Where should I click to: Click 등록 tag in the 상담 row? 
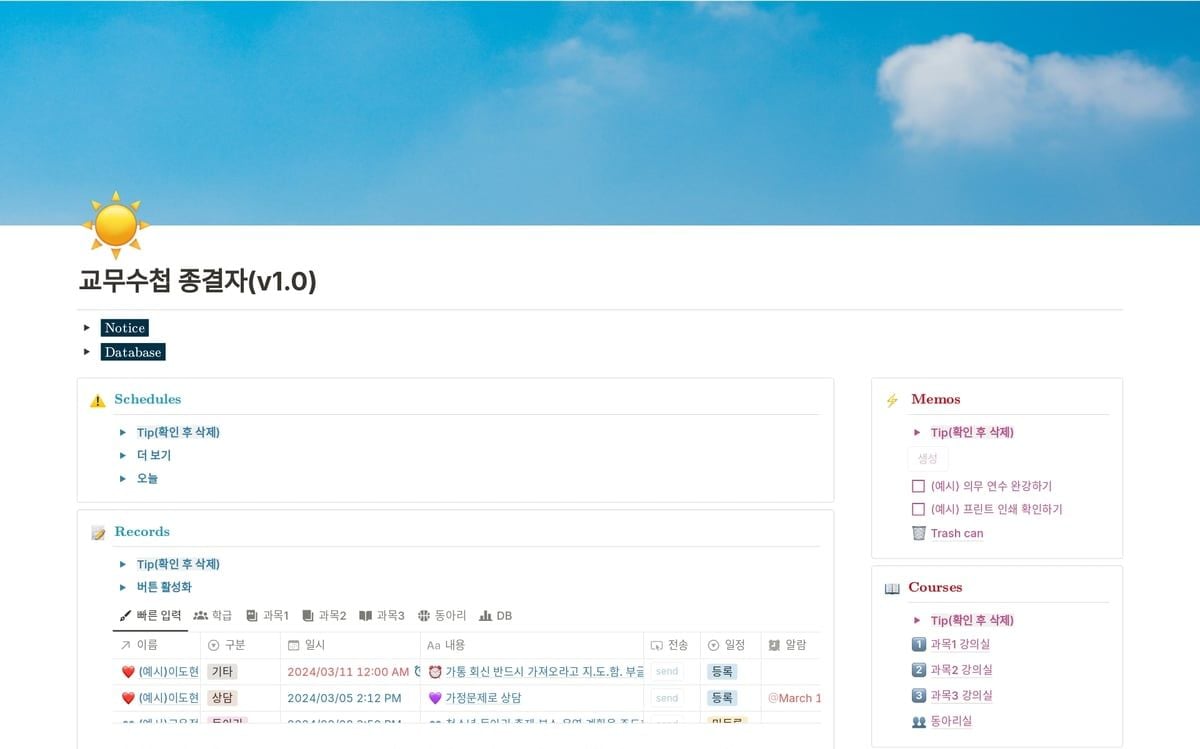tap(722, 698)
